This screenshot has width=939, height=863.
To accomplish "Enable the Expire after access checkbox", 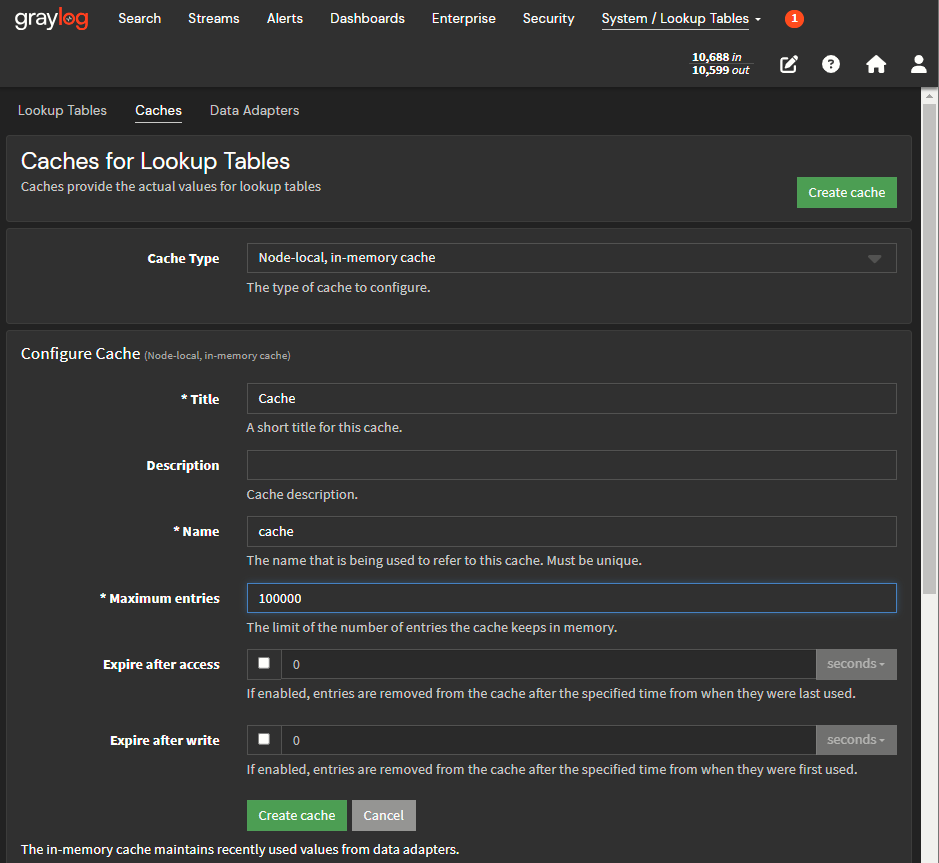I will 264,663.
